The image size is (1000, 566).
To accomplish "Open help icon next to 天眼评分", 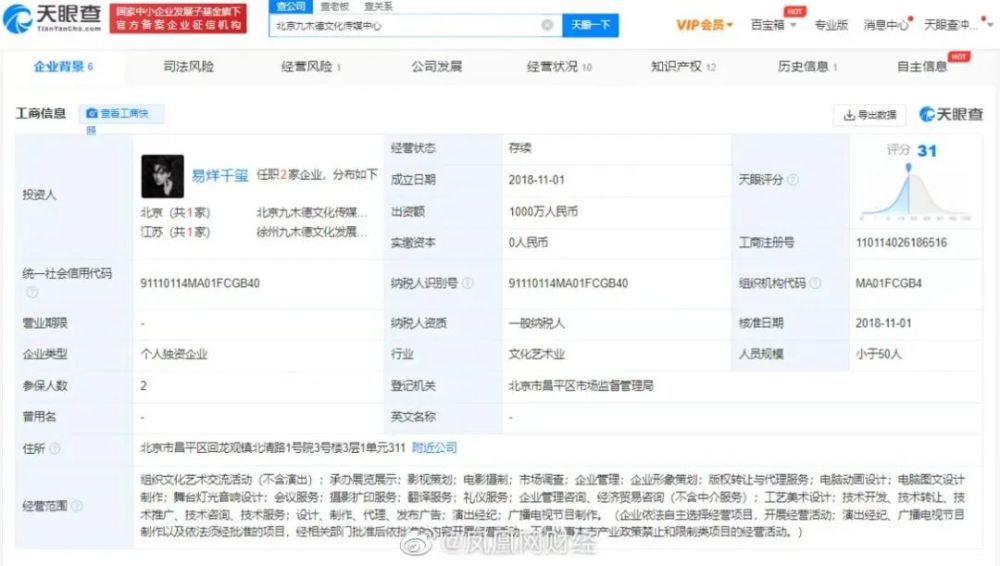I will pos(793,180).
